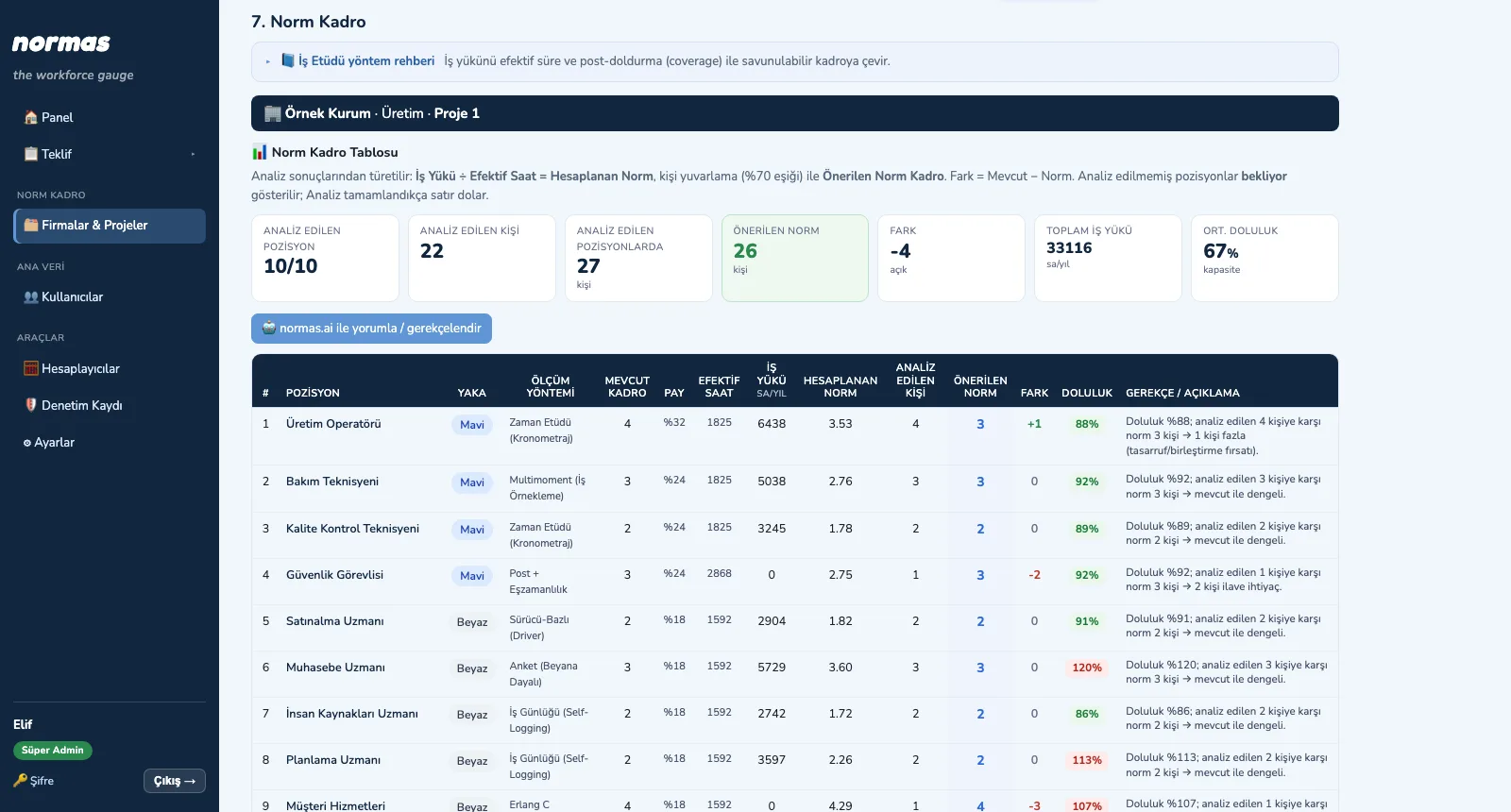Go to the Kullanıcılar menu item
The width and height of the screenshot is (1511, 812).
[x=110, y=297]
